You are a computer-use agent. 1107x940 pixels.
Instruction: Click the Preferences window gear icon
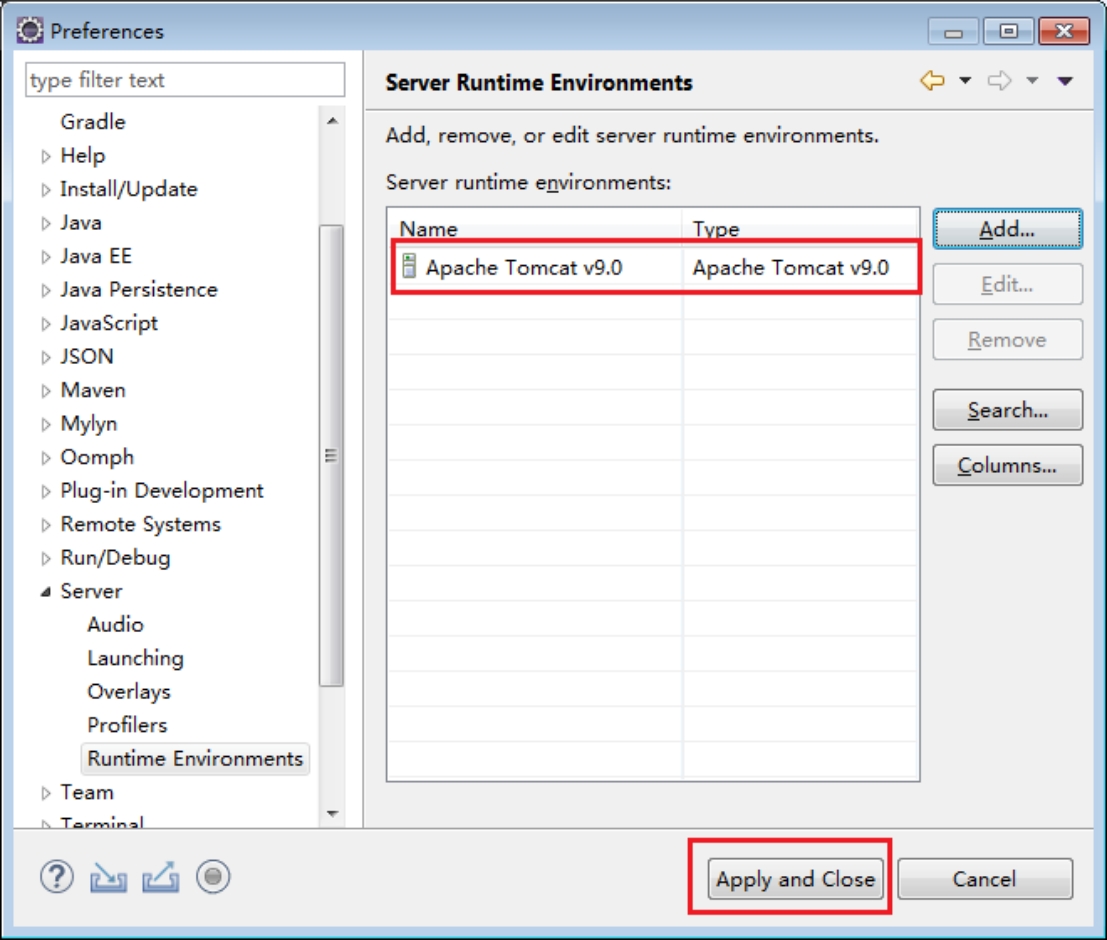[30, 30]
